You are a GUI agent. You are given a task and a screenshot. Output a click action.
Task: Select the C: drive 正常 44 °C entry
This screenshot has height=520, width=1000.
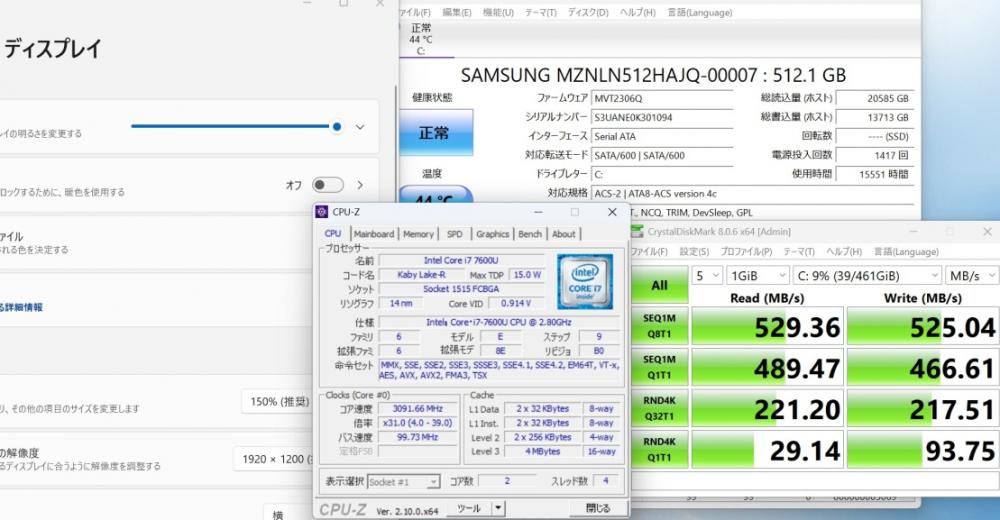[421, 39]
